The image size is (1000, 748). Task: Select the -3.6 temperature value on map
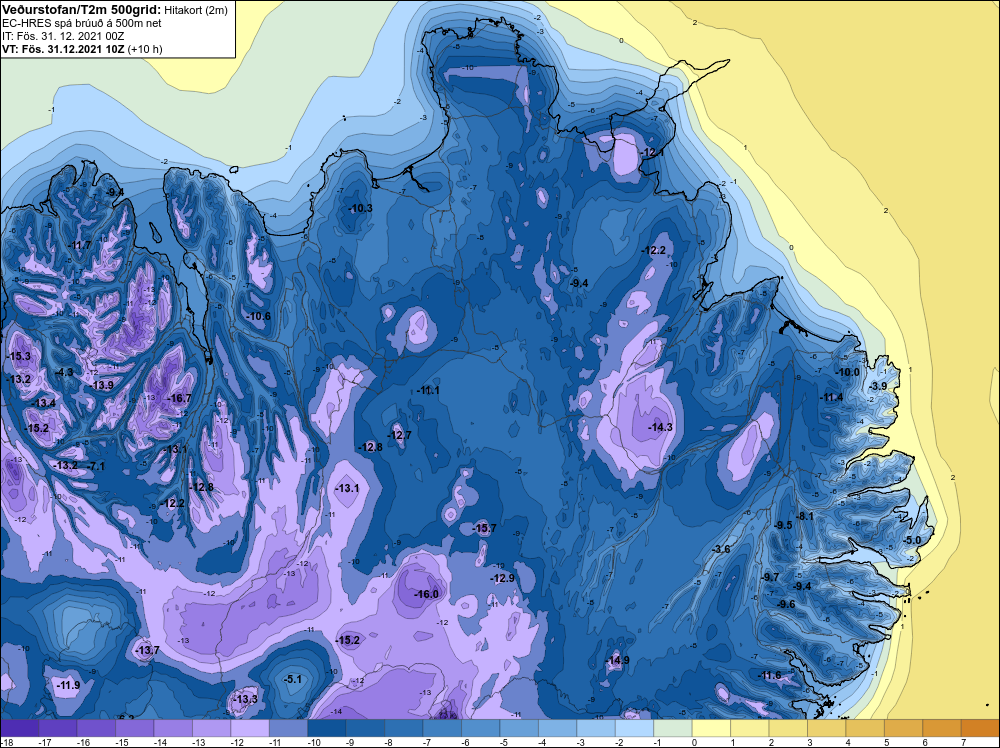pos(721,549)
